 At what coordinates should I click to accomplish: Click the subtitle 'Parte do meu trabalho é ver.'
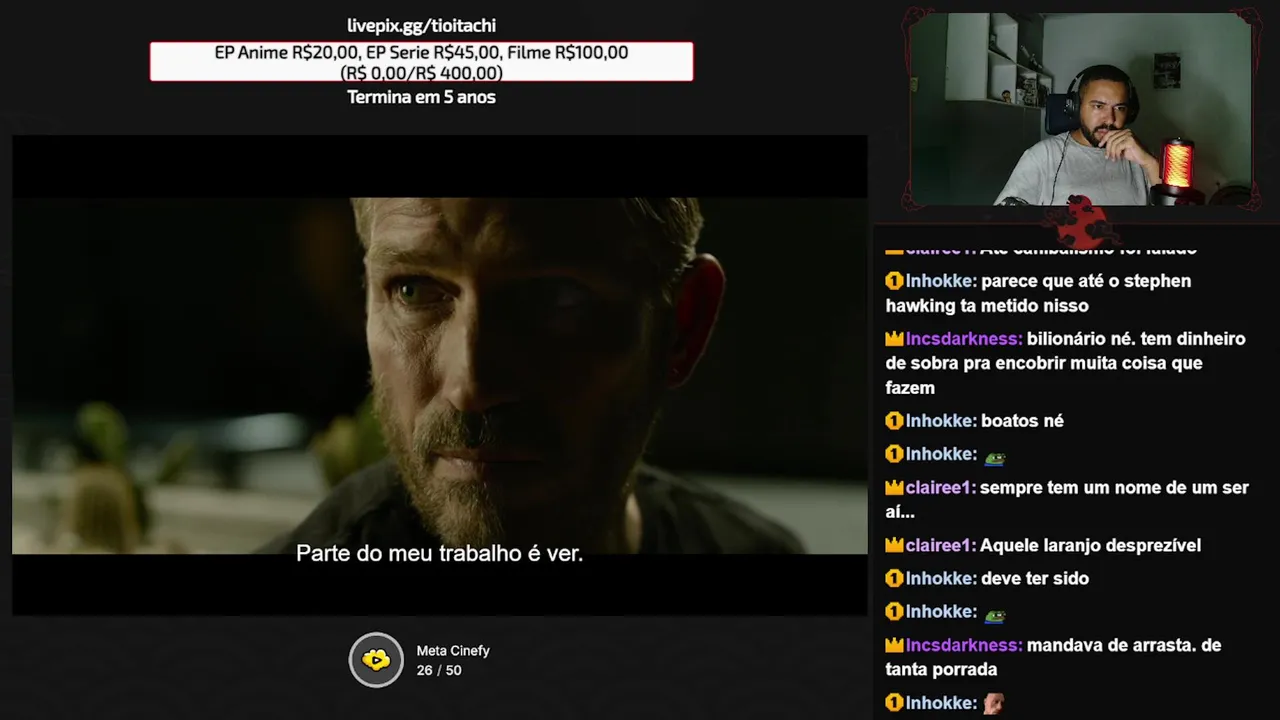point(439,553)
